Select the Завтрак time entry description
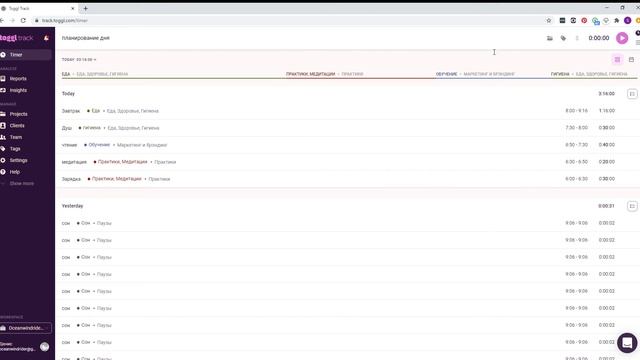This screenshot has height=360, width=640. pos(71,111)
